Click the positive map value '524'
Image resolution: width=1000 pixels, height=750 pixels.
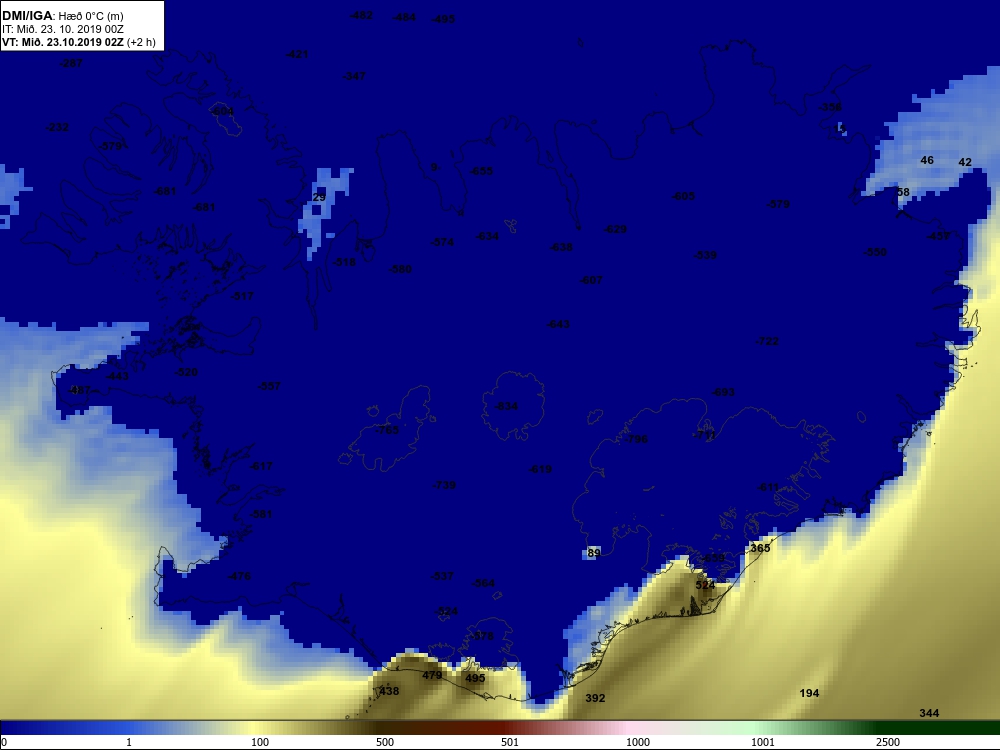coord(705,585)
